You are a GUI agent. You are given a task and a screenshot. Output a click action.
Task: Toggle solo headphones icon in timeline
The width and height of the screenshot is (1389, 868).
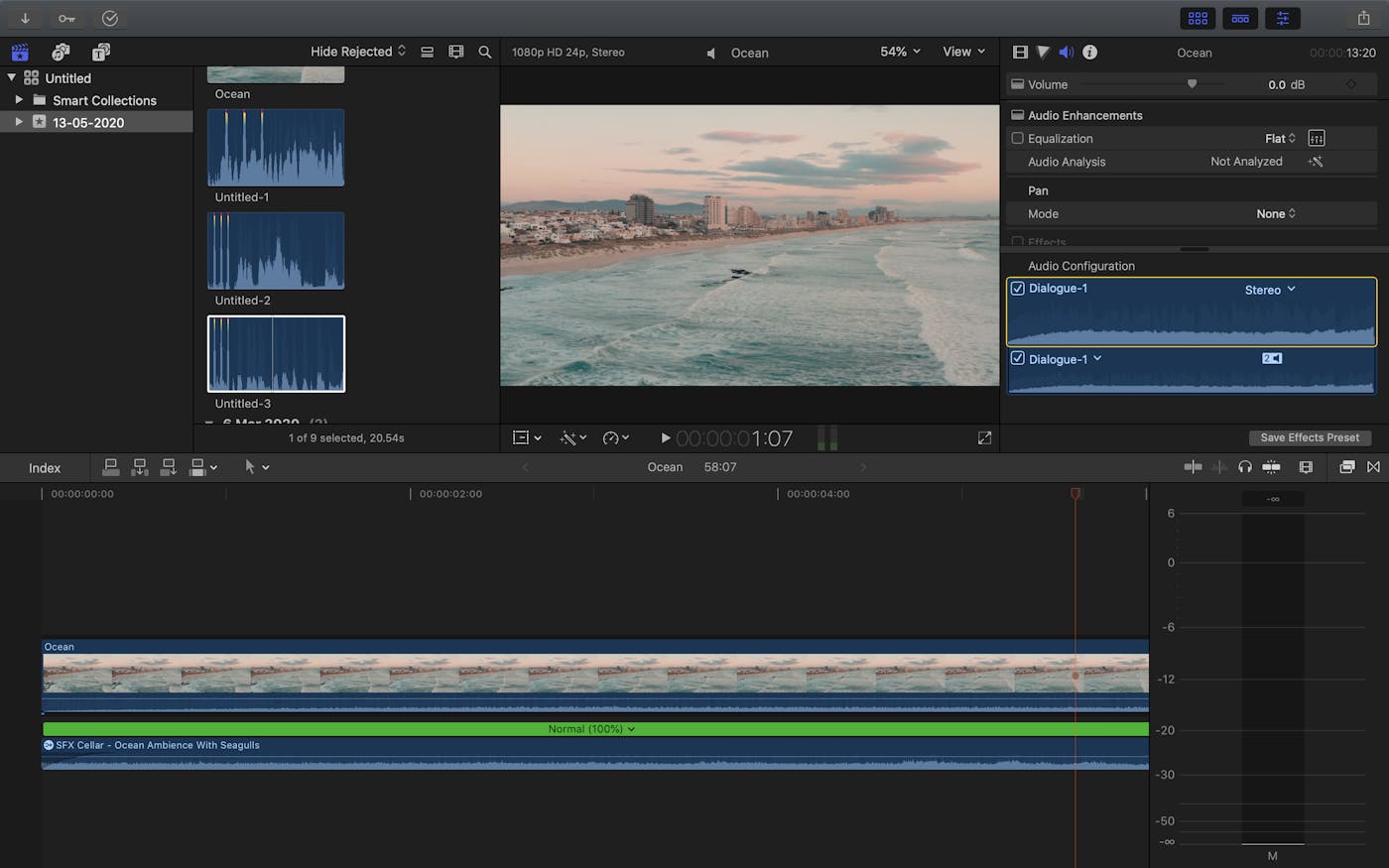click(x=1244, y=467)
